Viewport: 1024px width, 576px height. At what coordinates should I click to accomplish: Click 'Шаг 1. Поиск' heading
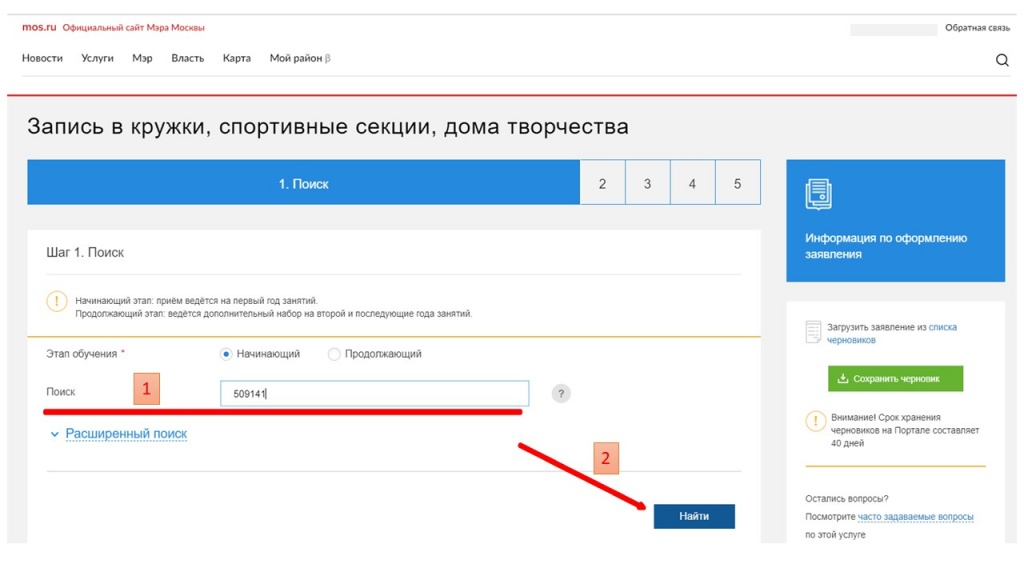85,252
